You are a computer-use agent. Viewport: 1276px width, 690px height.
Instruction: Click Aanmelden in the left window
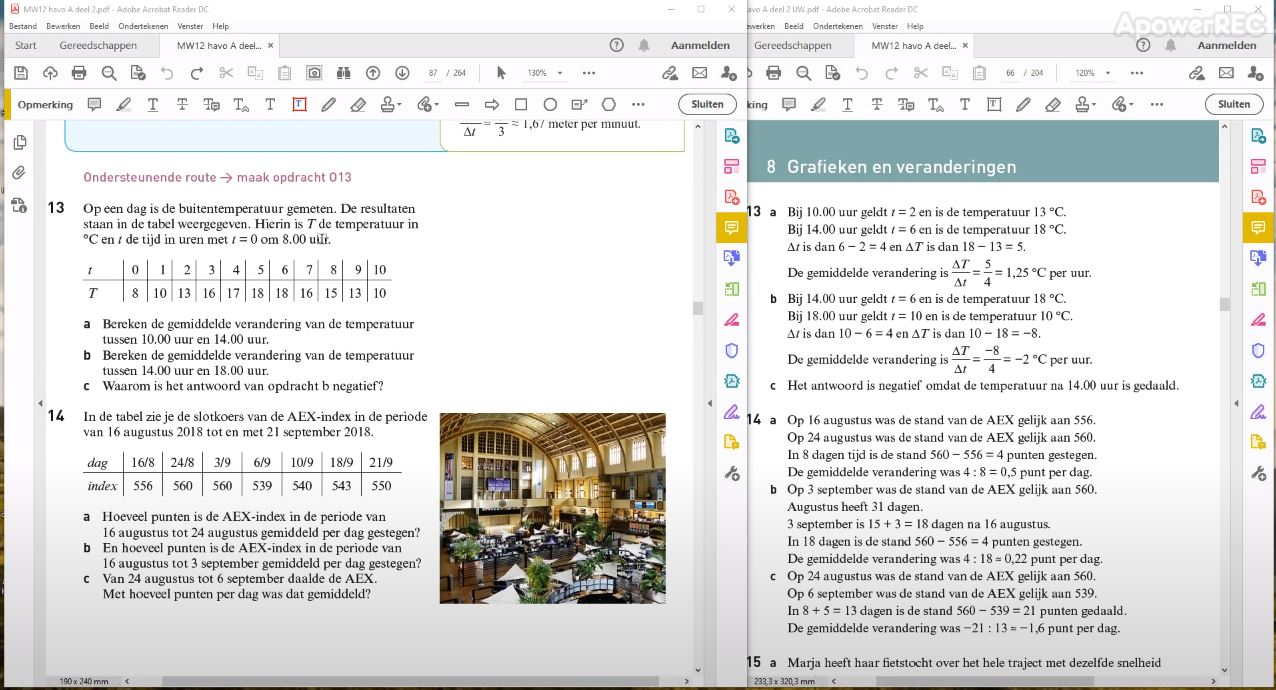click(x=700, y=45)
